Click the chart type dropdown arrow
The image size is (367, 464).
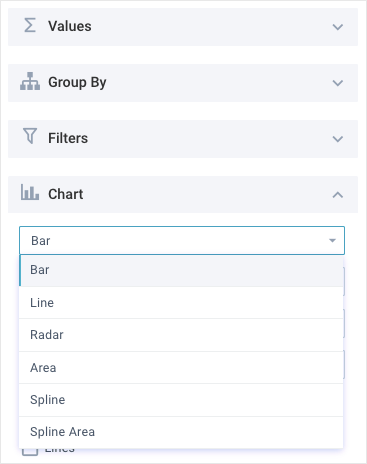(332, 241)
